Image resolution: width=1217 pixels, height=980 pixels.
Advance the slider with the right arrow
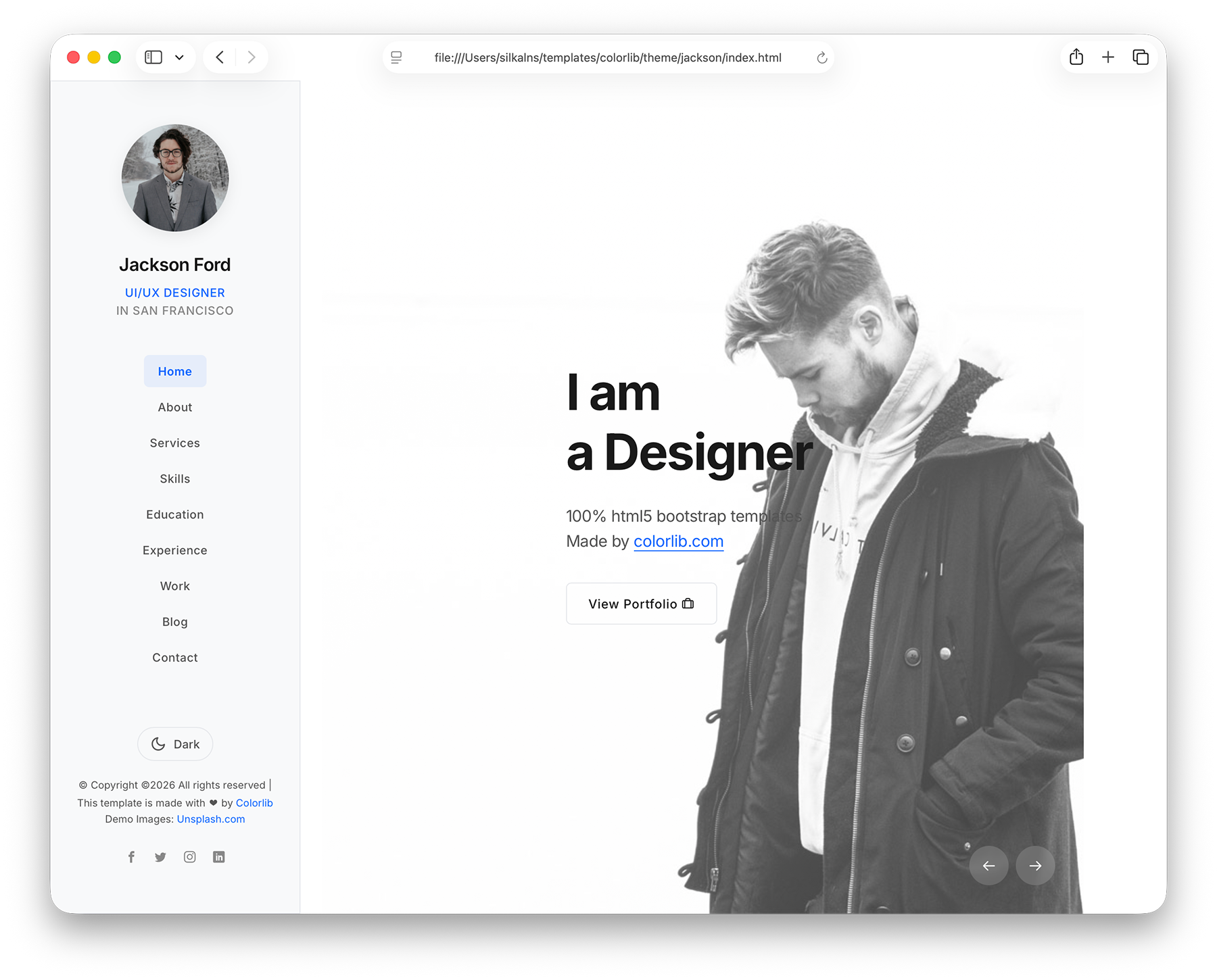point(1035,865)
